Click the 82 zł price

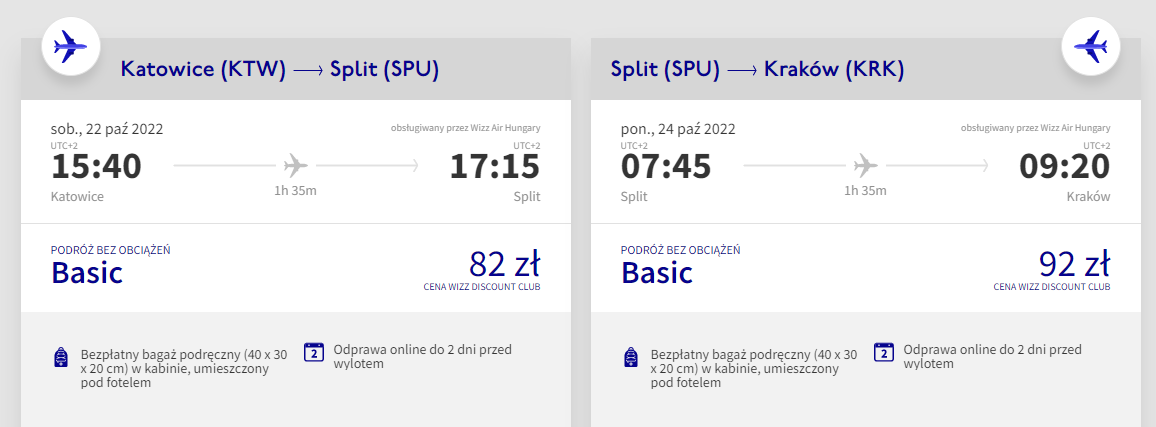[x=504, y=264]
